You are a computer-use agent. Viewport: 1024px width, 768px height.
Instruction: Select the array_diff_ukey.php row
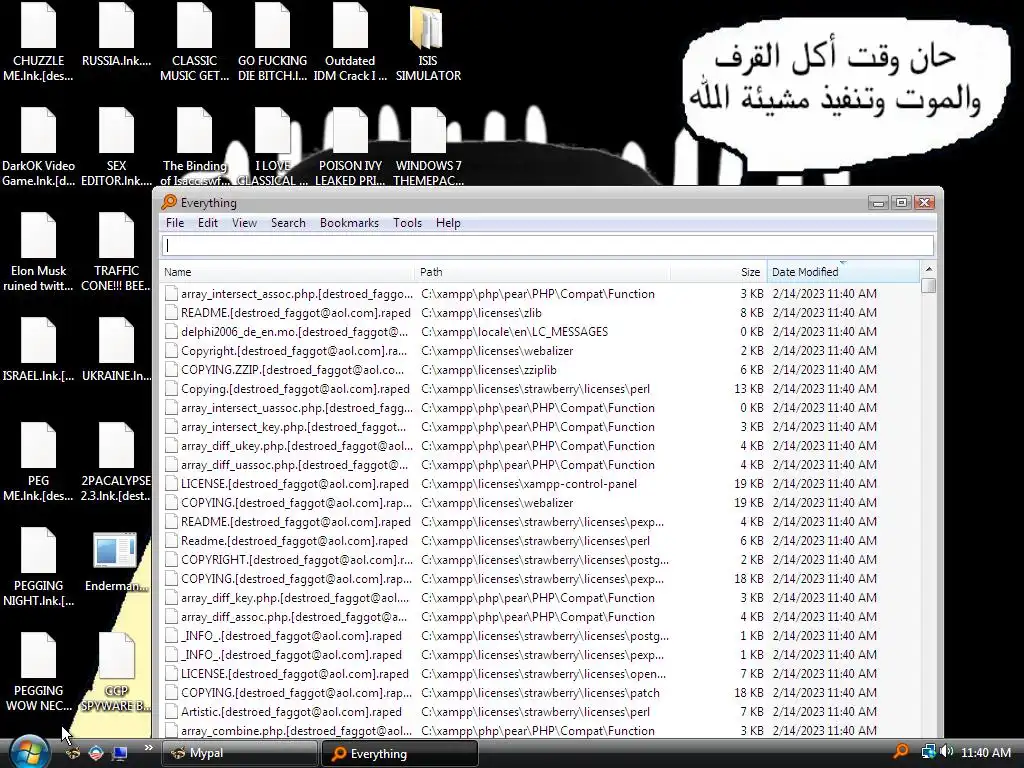(x=539, y=445)
